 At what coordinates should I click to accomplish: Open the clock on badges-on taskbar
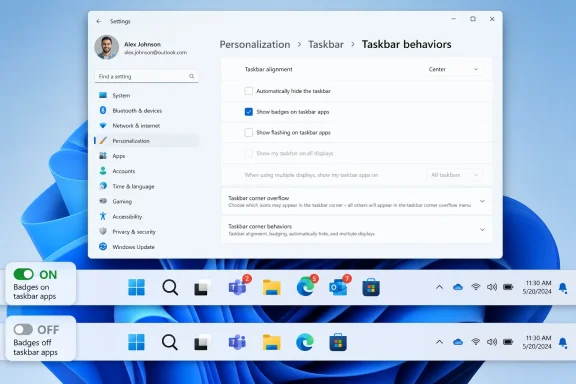(x=537, y=287)
